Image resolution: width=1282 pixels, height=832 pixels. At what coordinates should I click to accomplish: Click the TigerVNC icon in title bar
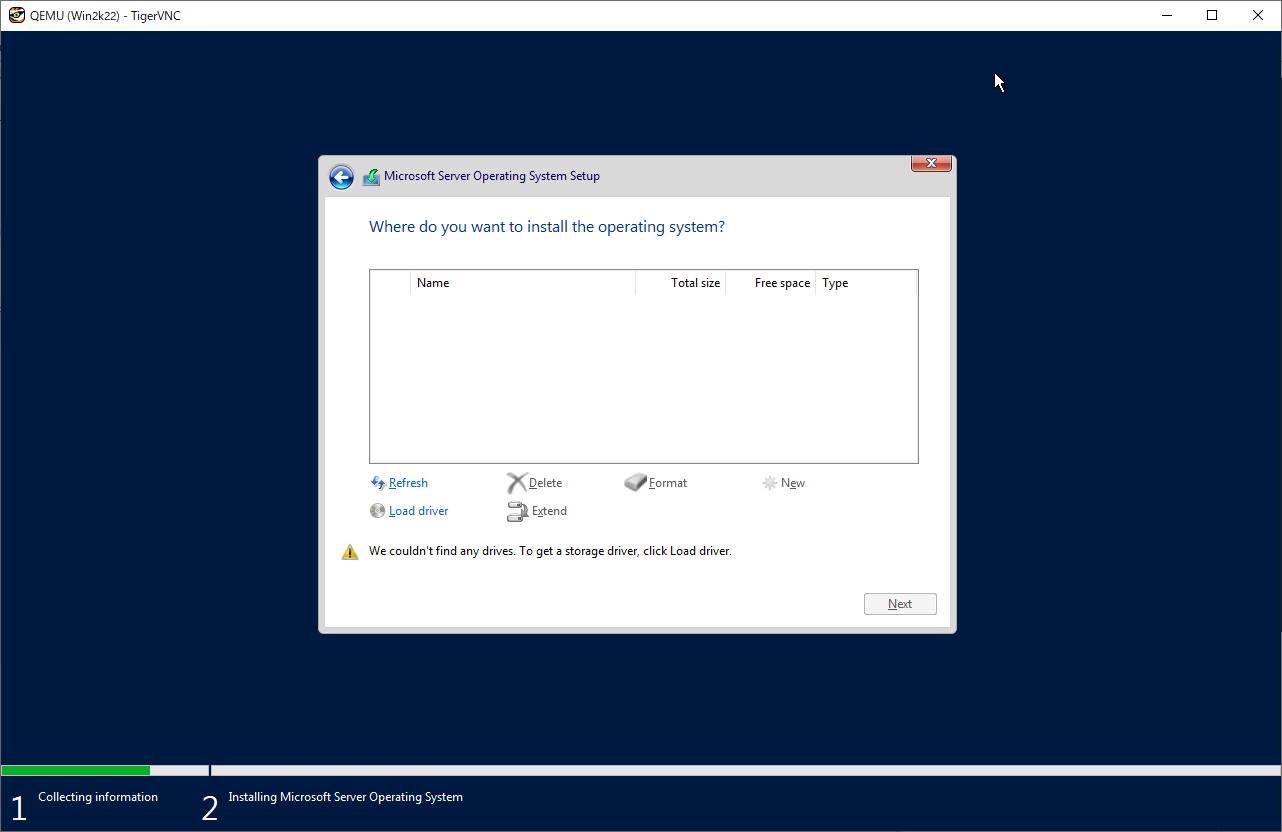(x=17, y=15)
